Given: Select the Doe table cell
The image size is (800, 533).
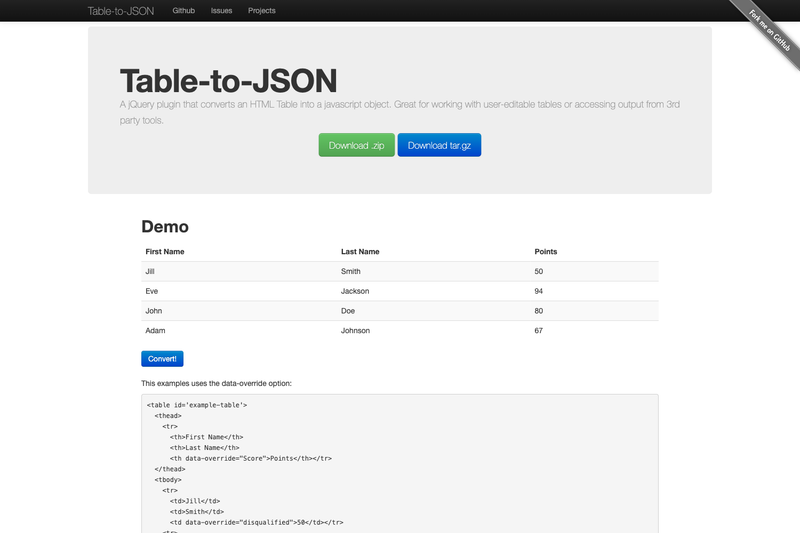Looking at the screenshot, I should (x=348, y=311).
